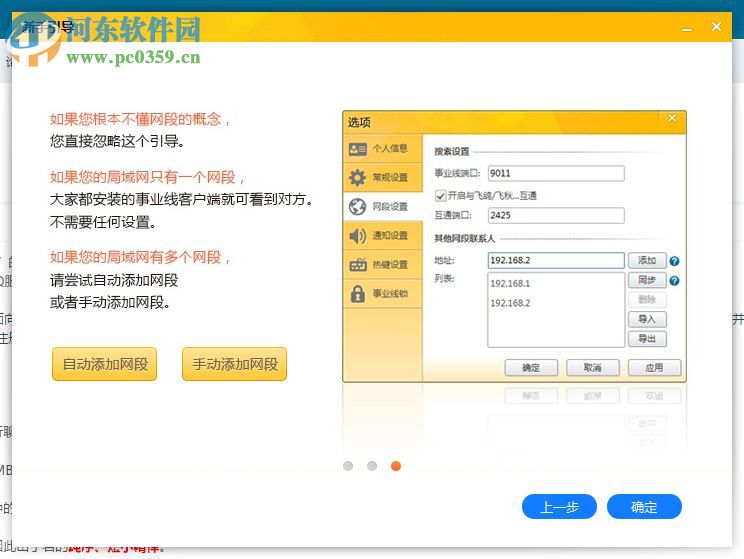The height and width of the screenshot is (559, 744).
Task: Toggle 开启与飞鸽/飞秋互通 checkbox
Action: tap(440, 196)
